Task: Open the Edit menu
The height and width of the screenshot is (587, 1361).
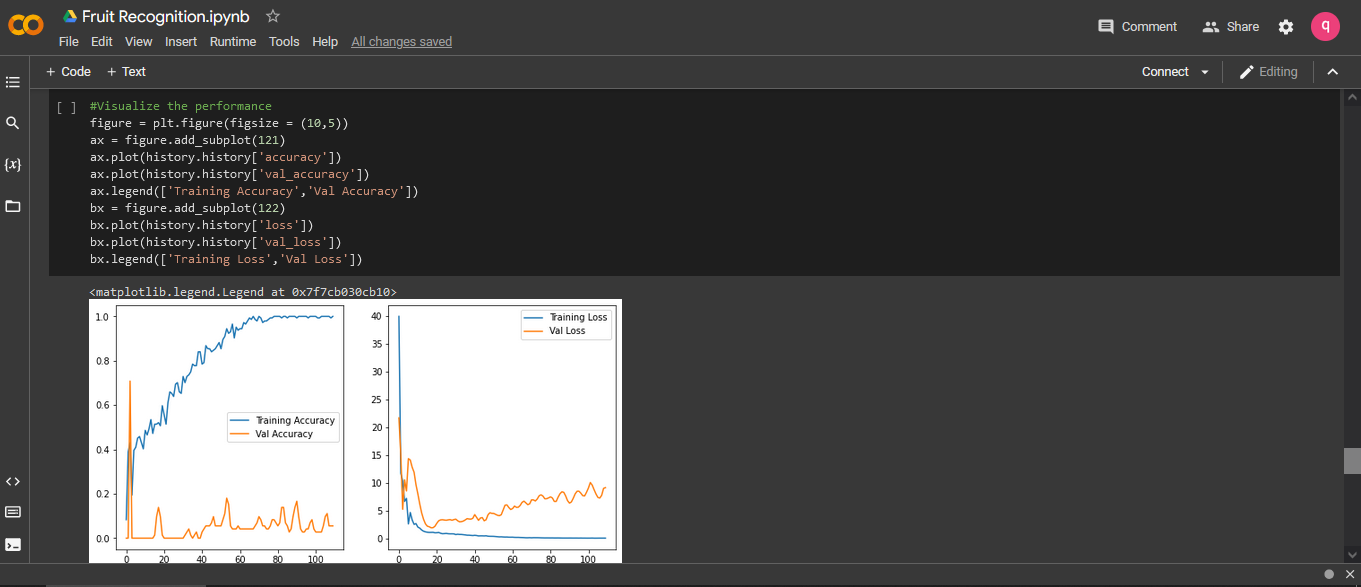Action: pyautogui.click(x=101, y=42)
